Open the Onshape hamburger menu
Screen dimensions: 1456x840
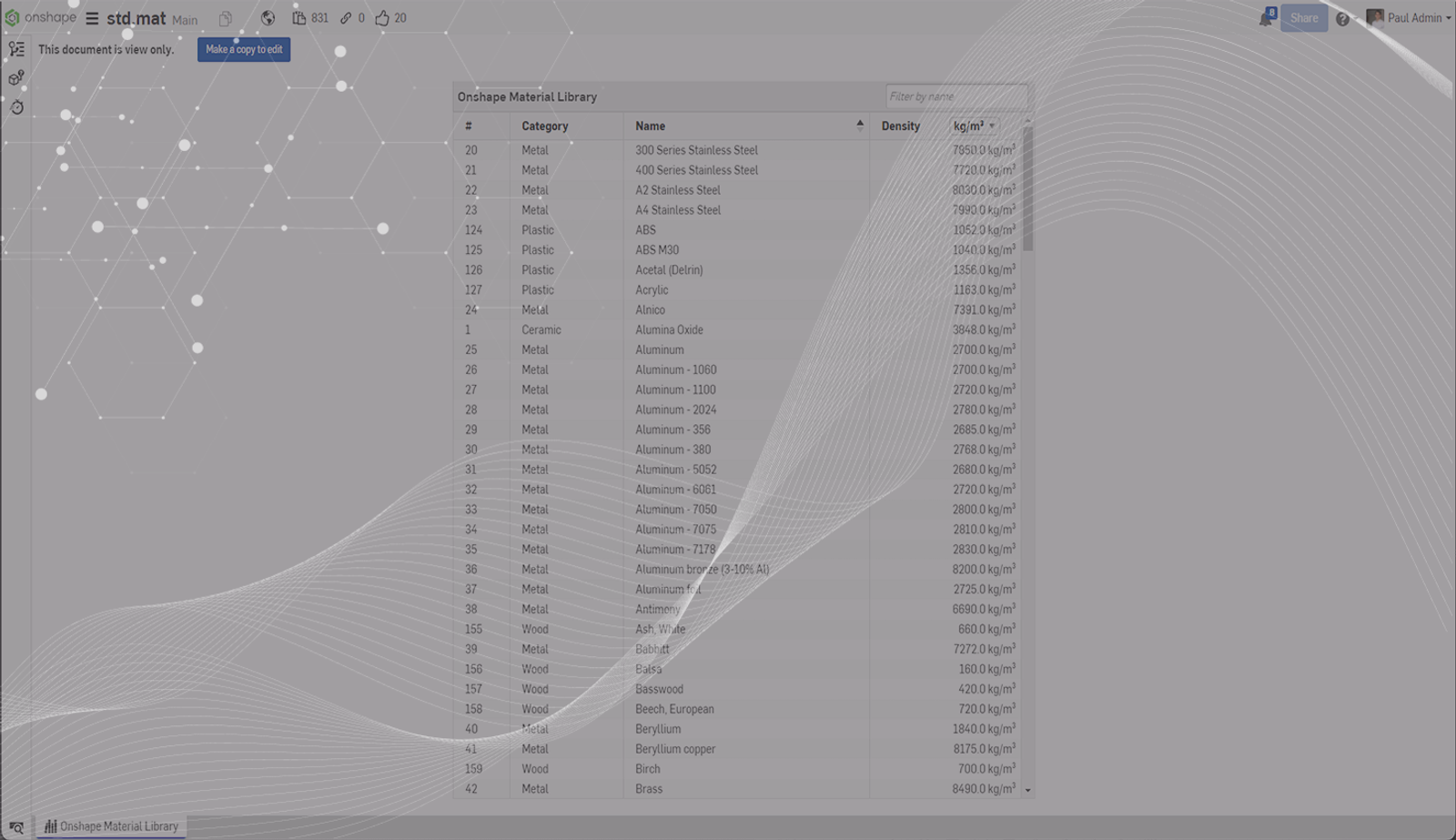point(92,18)
